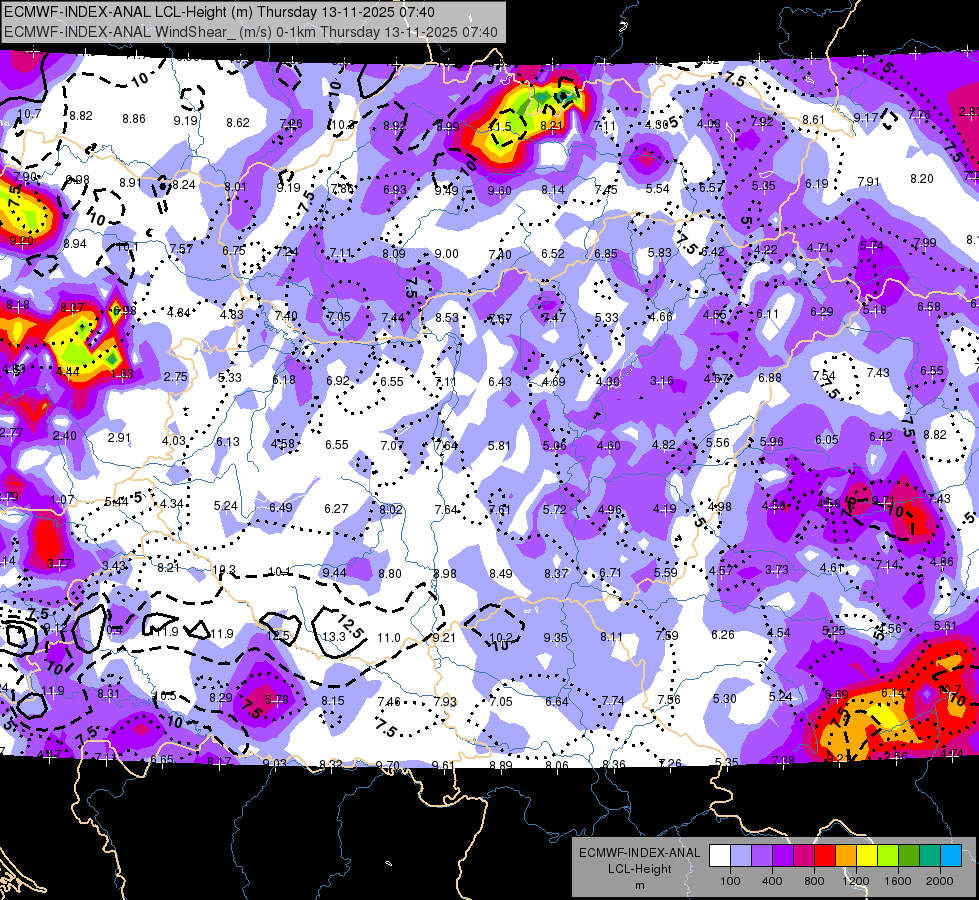The height and width of the screenshot is (900, 979).
Task: Click the wind shear value 4.03
Action: (x=174, y=440)
